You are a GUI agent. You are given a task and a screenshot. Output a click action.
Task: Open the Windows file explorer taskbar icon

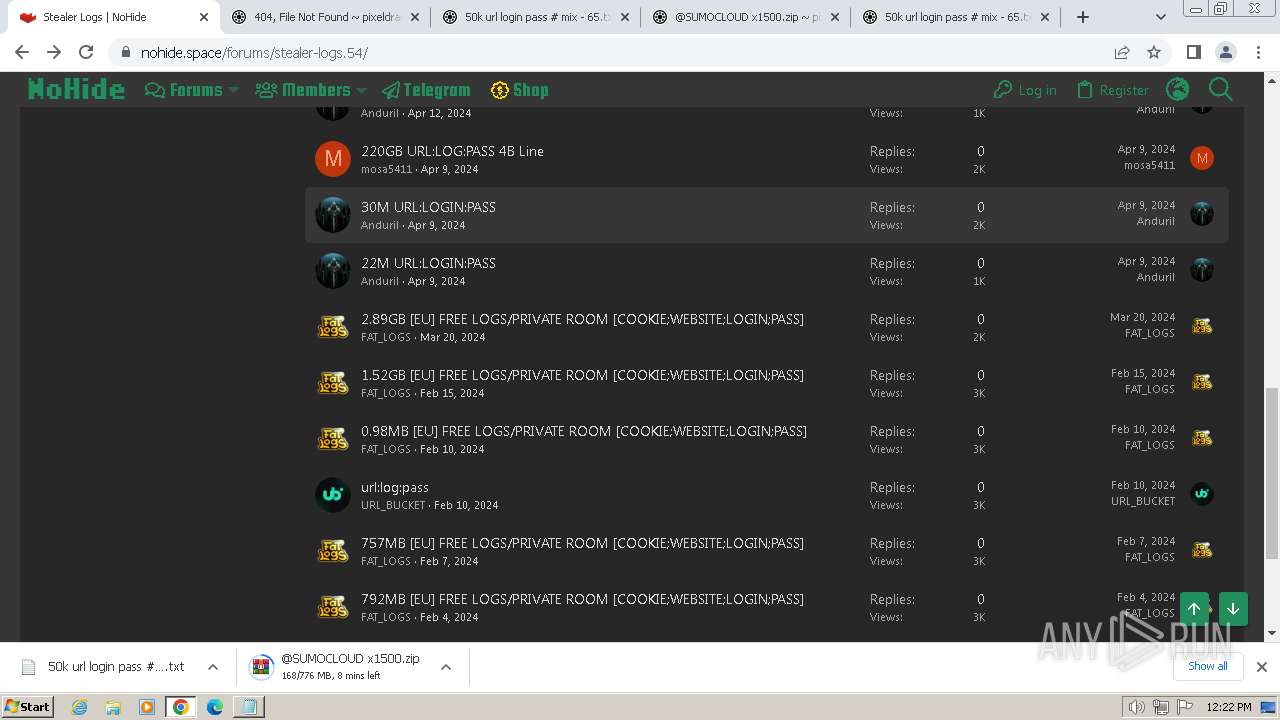(113, 707)
